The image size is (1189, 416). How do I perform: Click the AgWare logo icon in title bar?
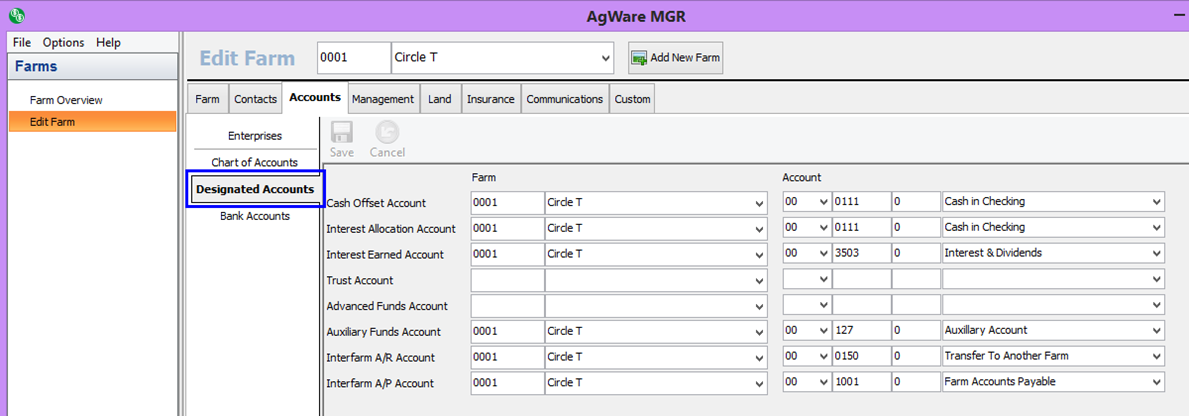[x=15, y=15]
